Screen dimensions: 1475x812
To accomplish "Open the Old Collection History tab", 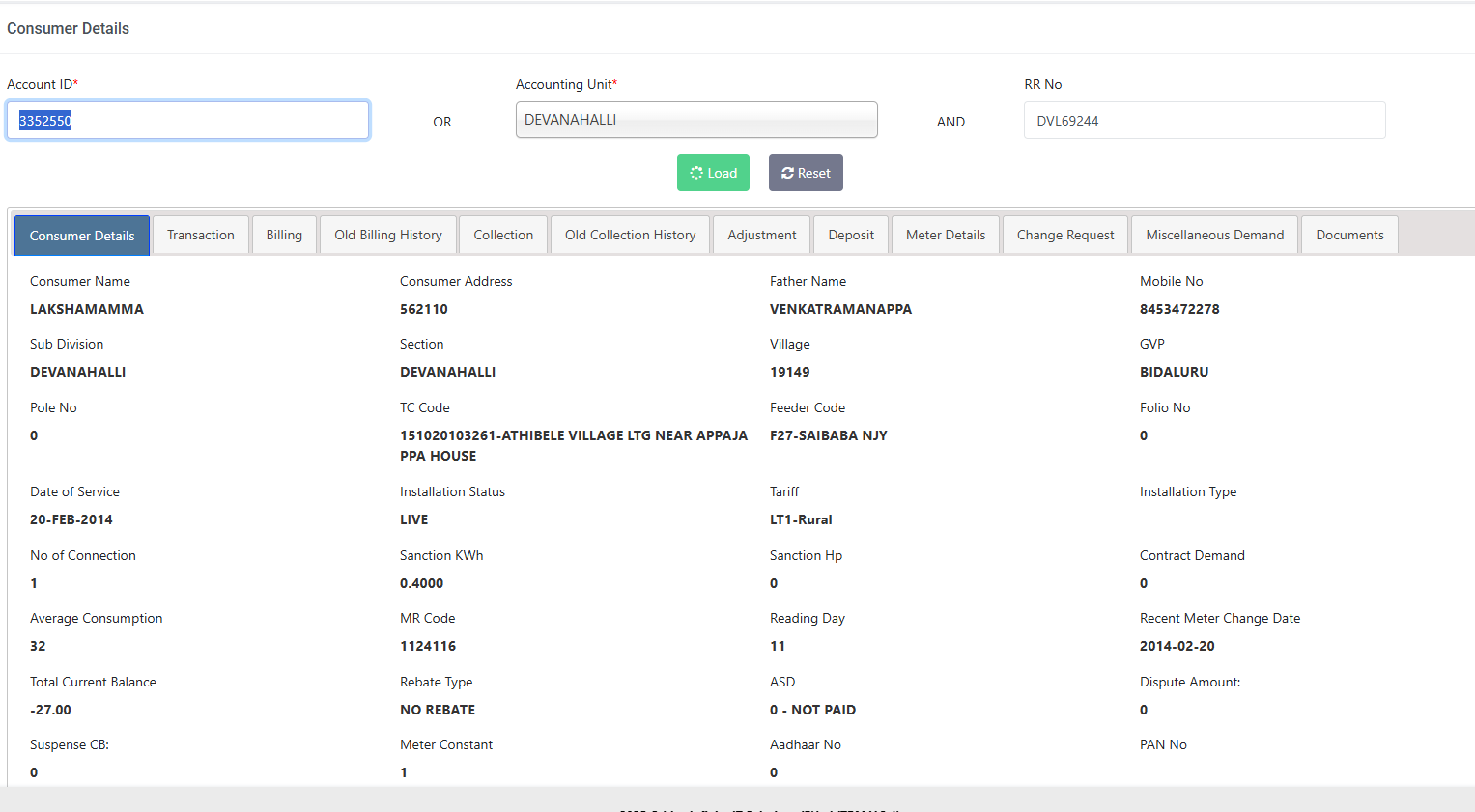I will pos(630,235).
